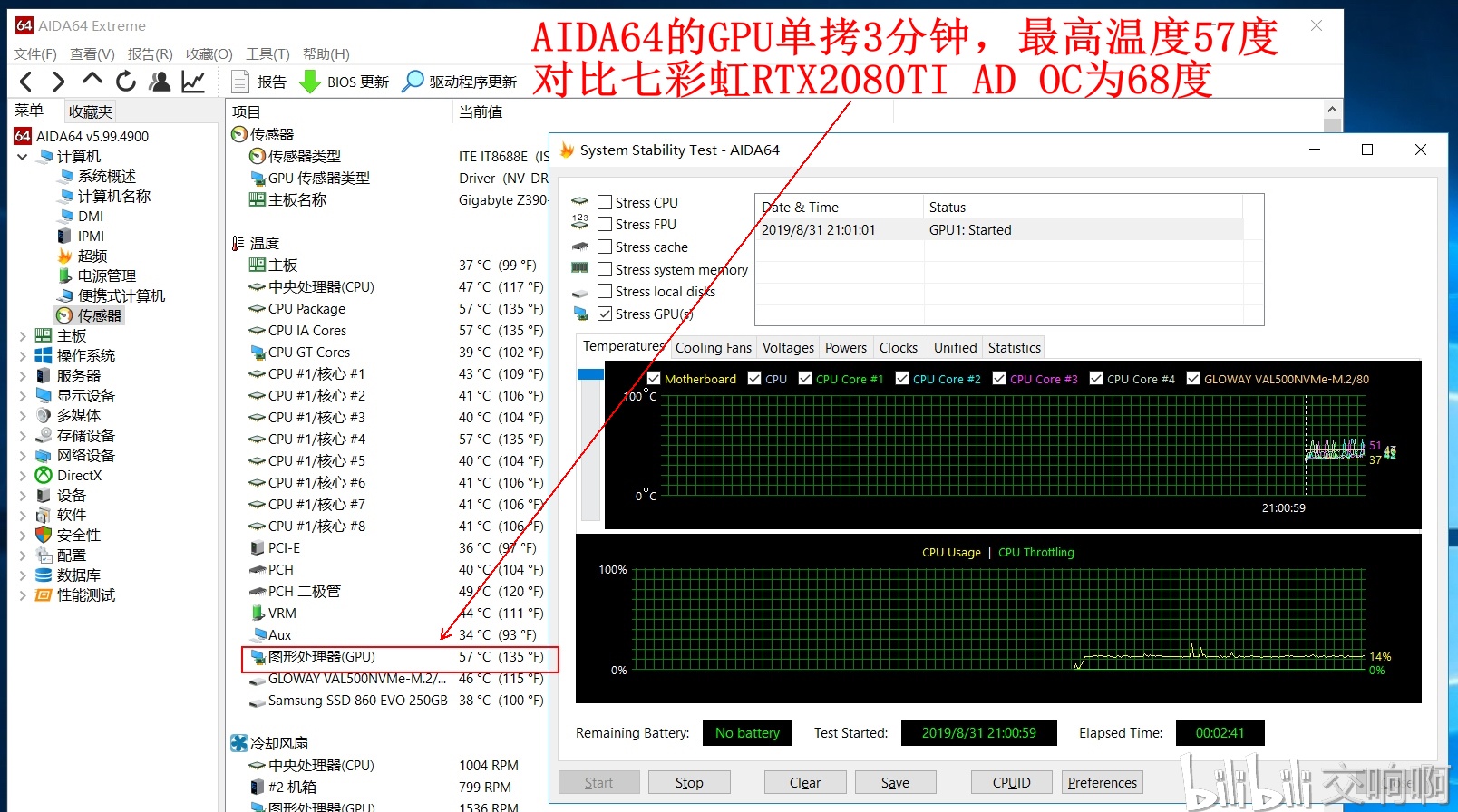Expand the 软件 tree node
The width and height of the screenshot is (1458, 812).
23,515
